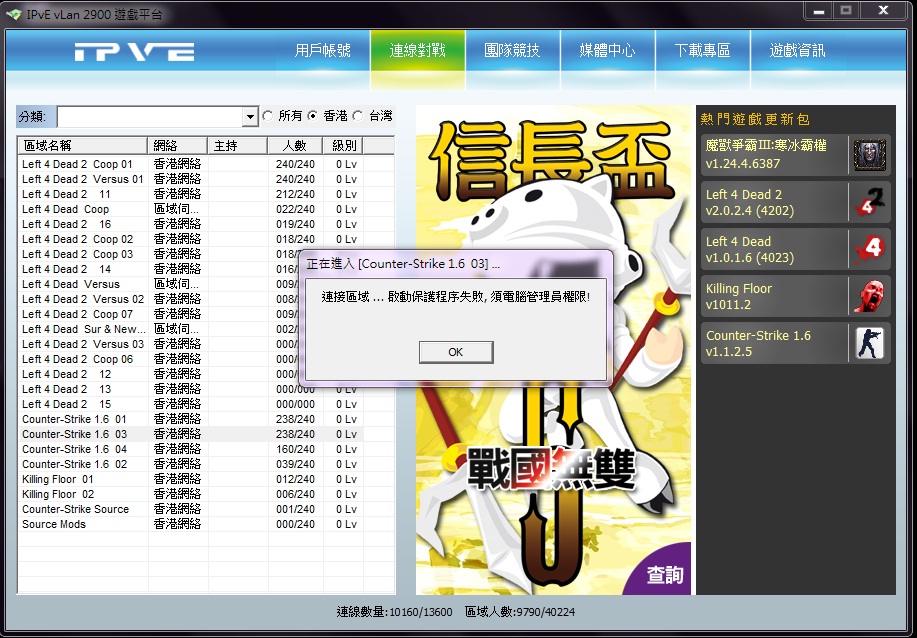Sort by the 區域名稱 column header
The height and width of the screenshot is (638, 917).
tap(82, 145)
